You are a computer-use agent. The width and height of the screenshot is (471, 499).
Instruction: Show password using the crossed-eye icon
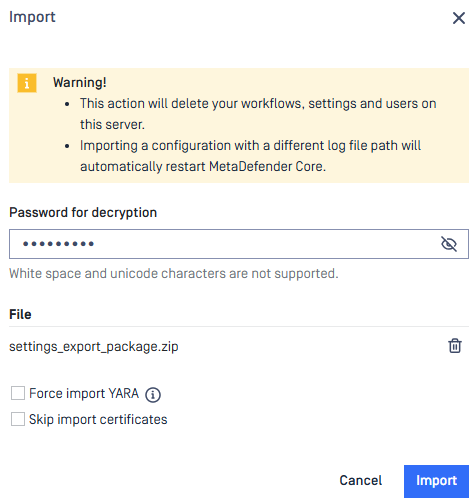(449, 244)
